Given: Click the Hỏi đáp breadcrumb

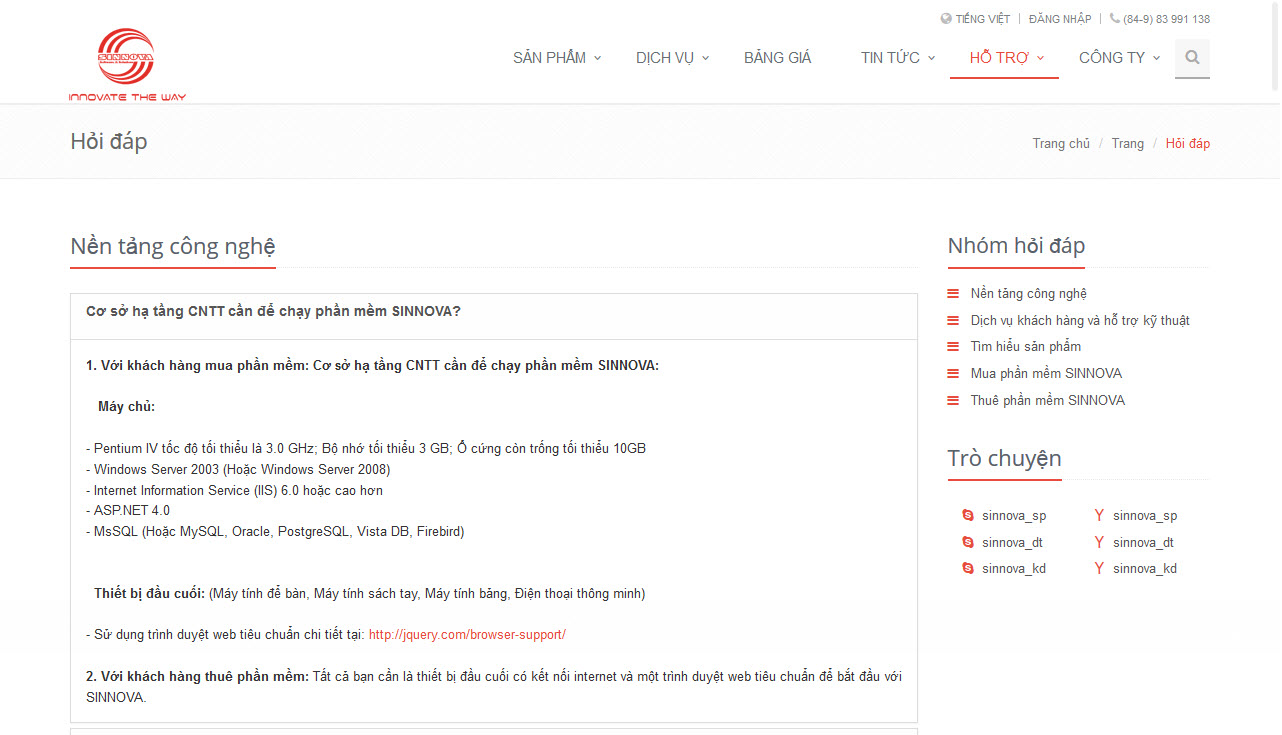Looking at the screenshot, I should point(1188,143).
